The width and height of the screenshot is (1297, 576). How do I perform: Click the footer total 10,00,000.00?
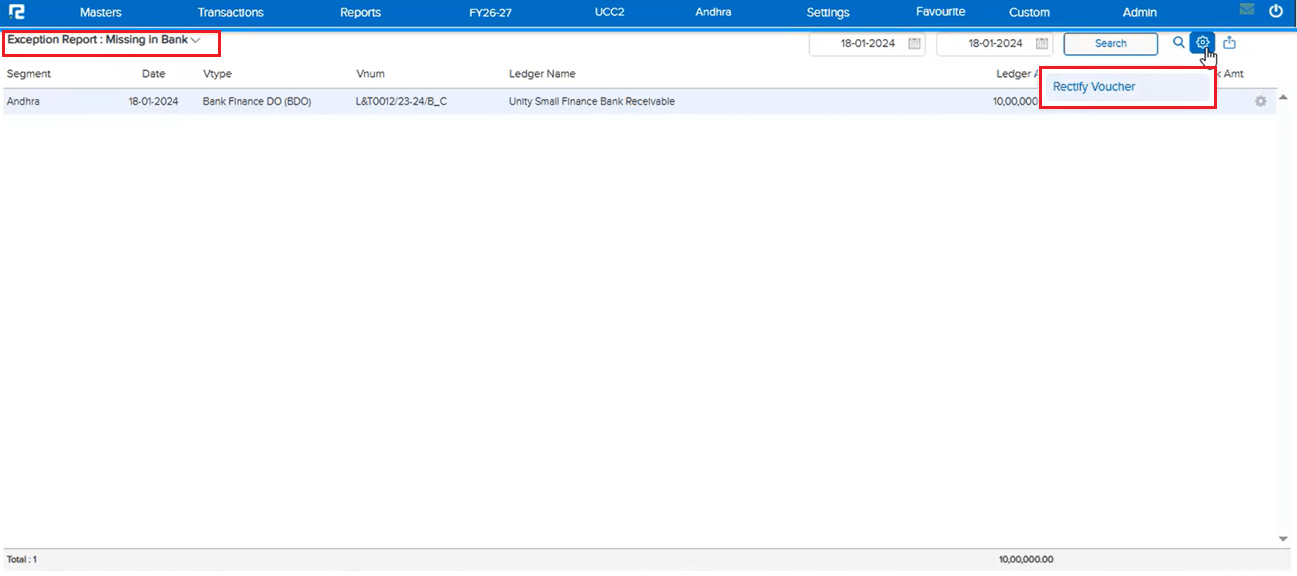coord(1026,559)
